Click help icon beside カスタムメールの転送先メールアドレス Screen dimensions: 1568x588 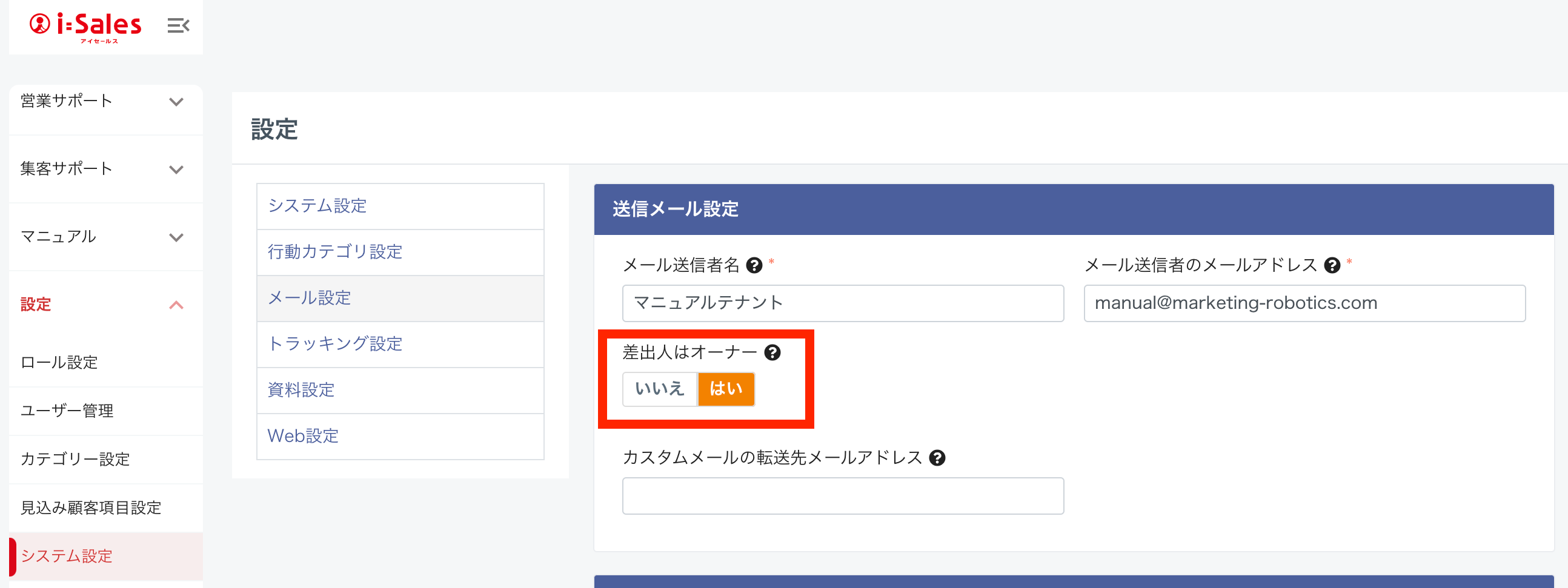pos(937,458)
